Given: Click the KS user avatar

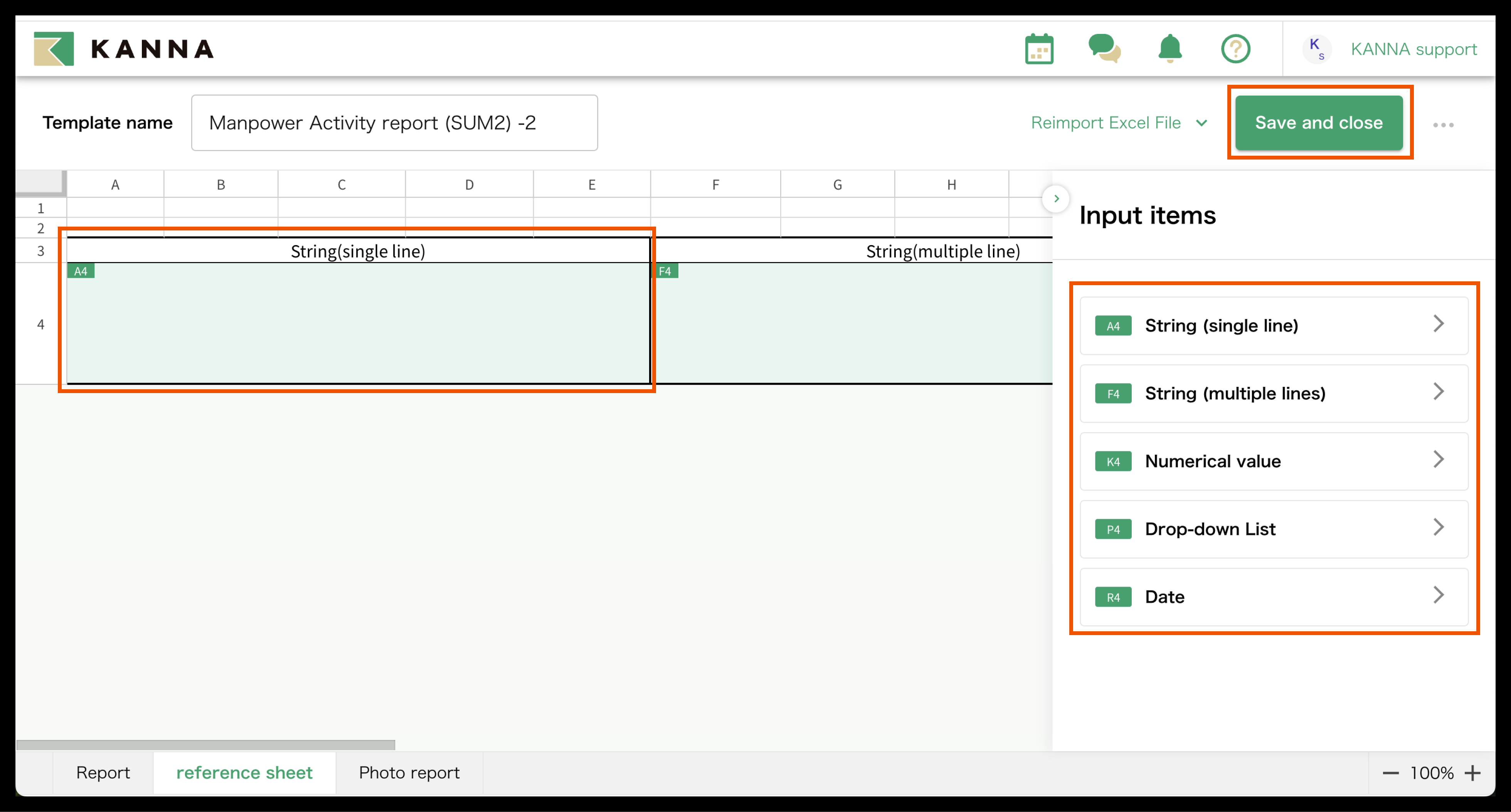Looking at the screenshot, I should (1317, 49).
